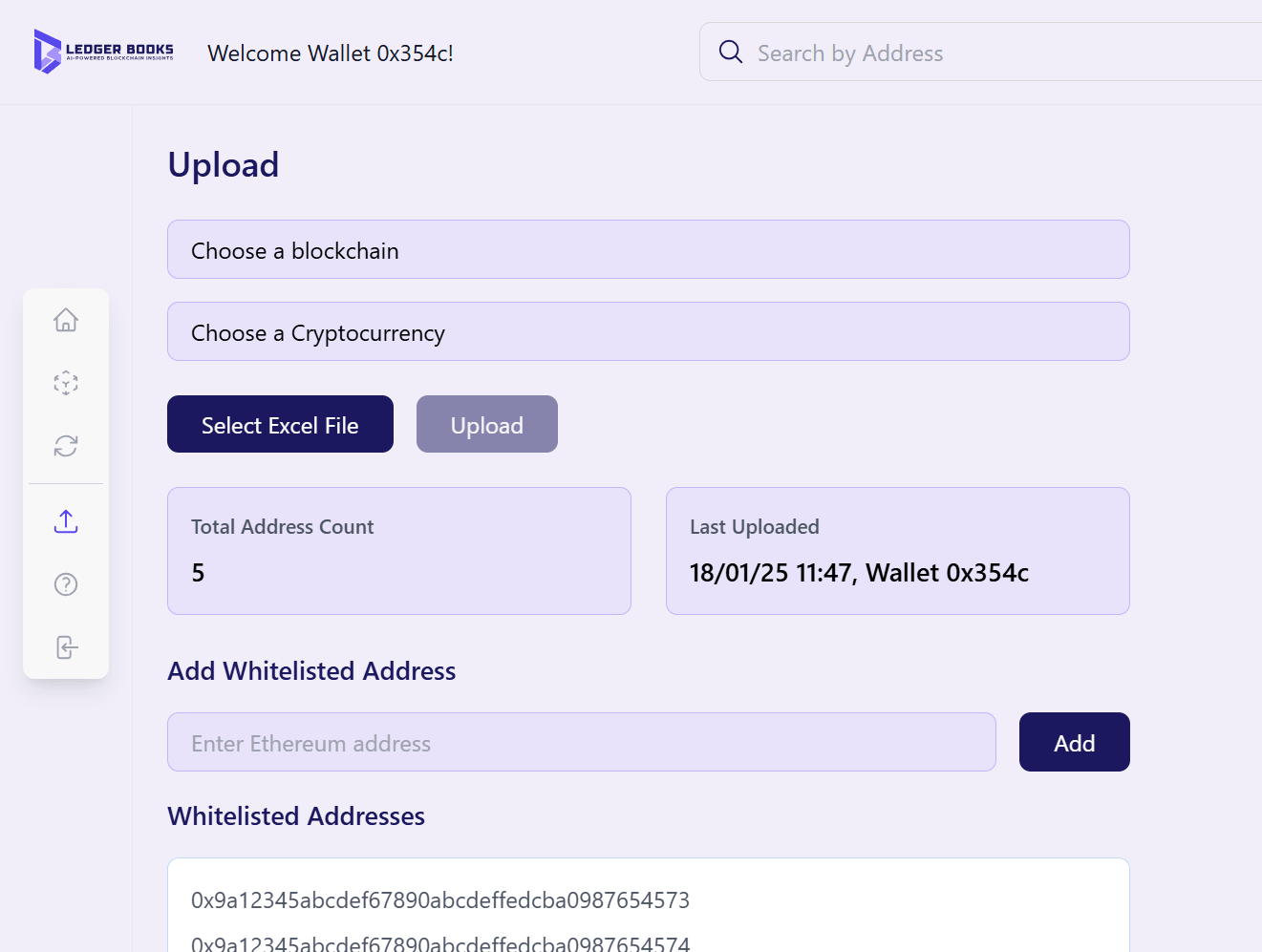Open the Choose a Cryptocurrency dropdown
The image size is (1262, 952).
(x=649, y=331)
